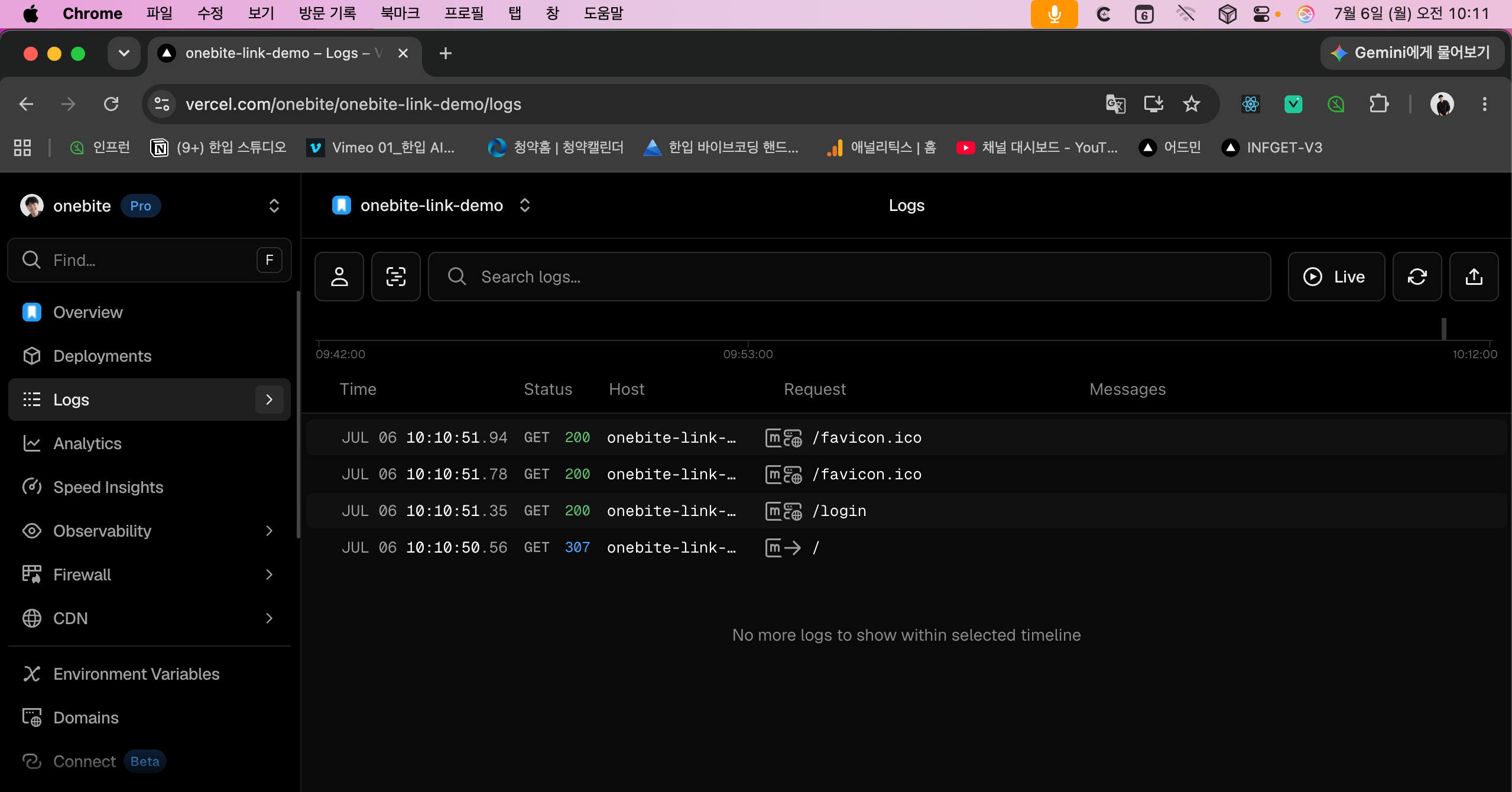The height and width of the screenshot is (792, 1512).
Task: Open the INFGET-V3 bookmark
Action: 1271,147
